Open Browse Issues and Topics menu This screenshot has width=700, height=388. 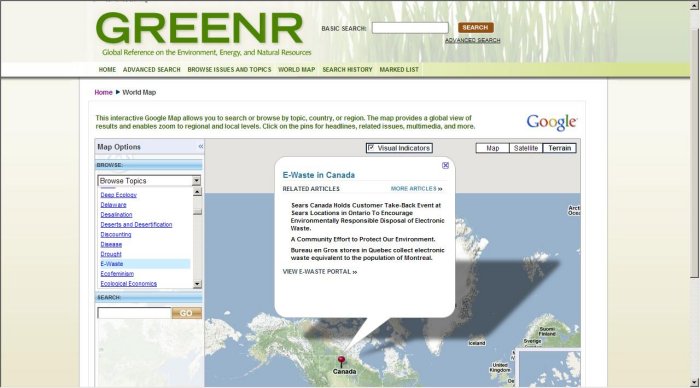(229, 70)
